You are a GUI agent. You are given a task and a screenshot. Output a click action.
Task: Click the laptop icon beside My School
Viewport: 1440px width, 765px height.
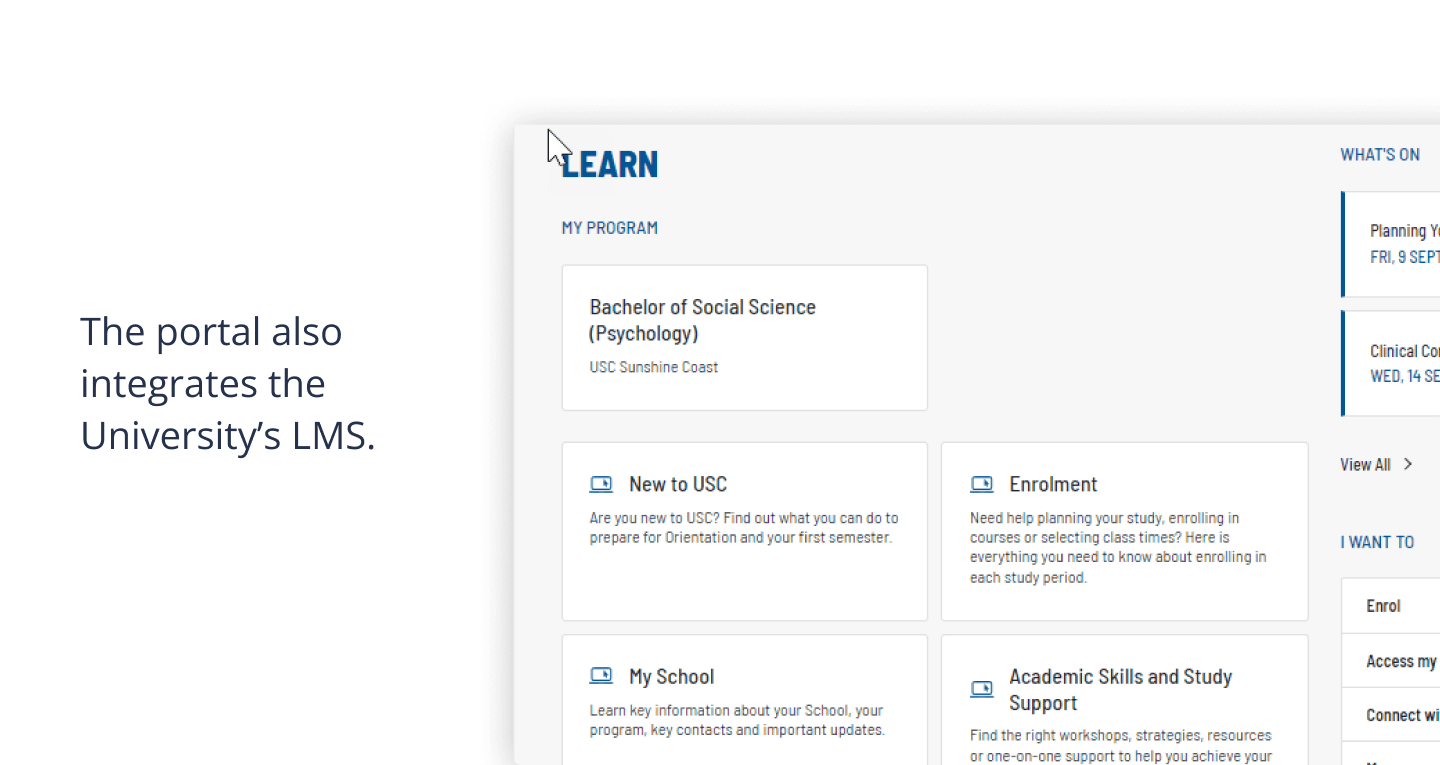[x=601, y=676]
